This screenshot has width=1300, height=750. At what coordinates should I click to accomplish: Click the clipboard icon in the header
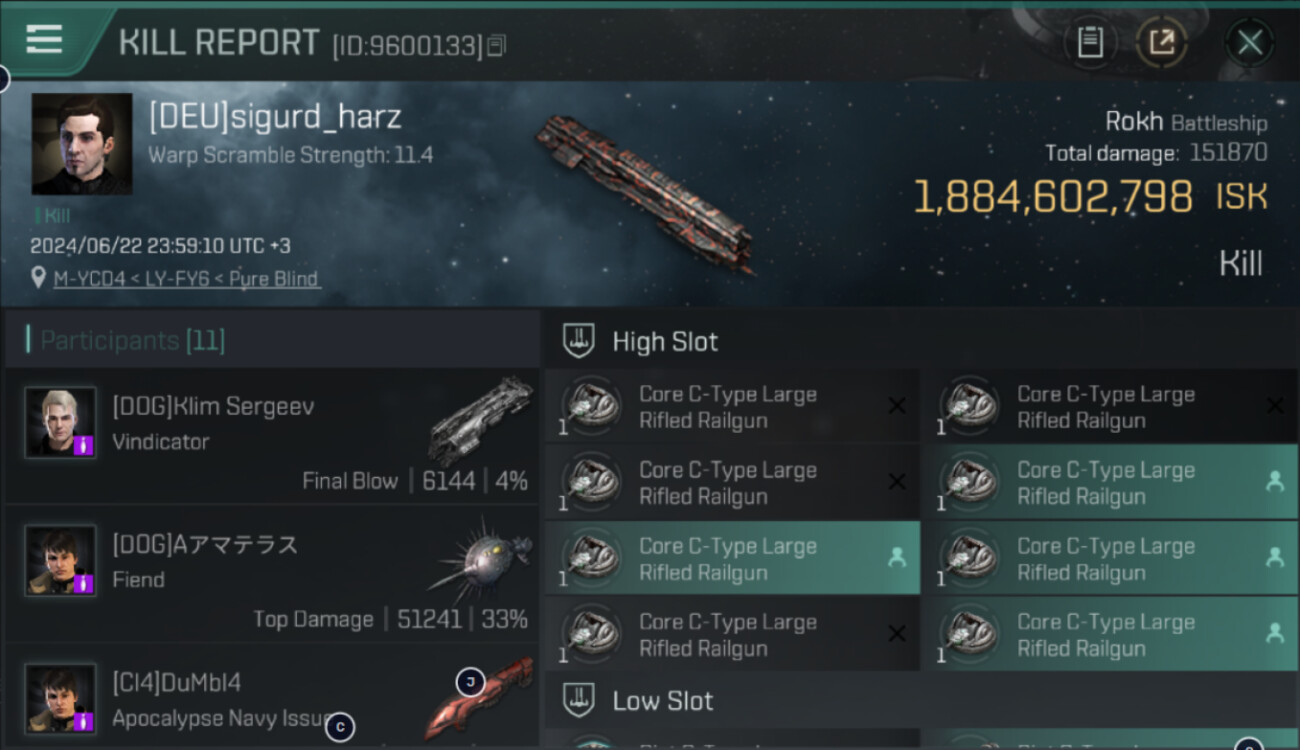point(1090,42)
